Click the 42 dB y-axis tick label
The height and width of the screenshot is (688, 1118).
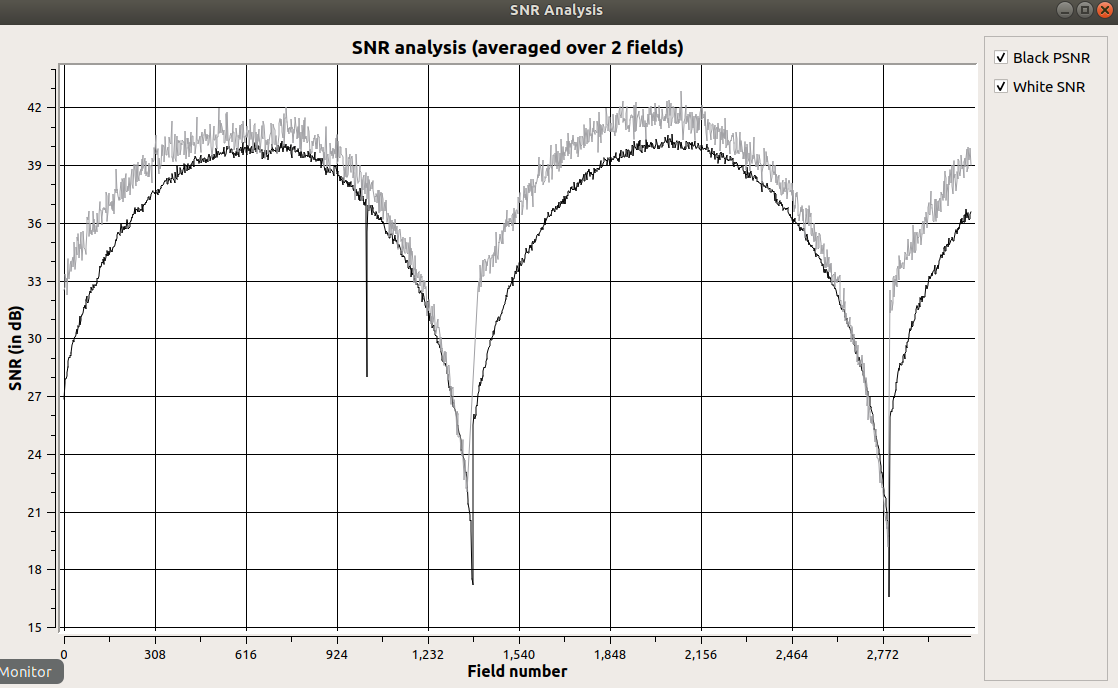pos(34,107)
